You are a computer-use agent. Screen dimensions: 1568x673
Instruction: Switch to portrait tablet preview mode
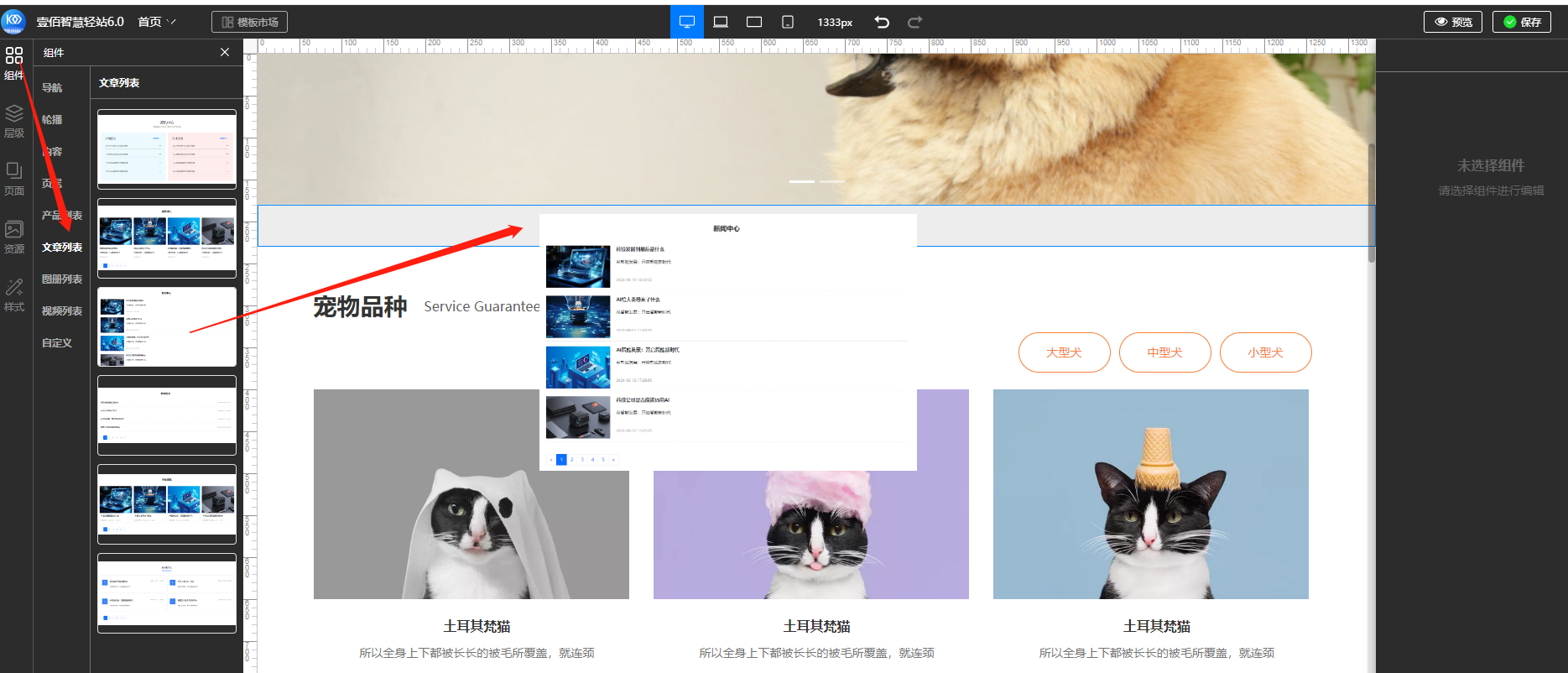click(788, 22)
